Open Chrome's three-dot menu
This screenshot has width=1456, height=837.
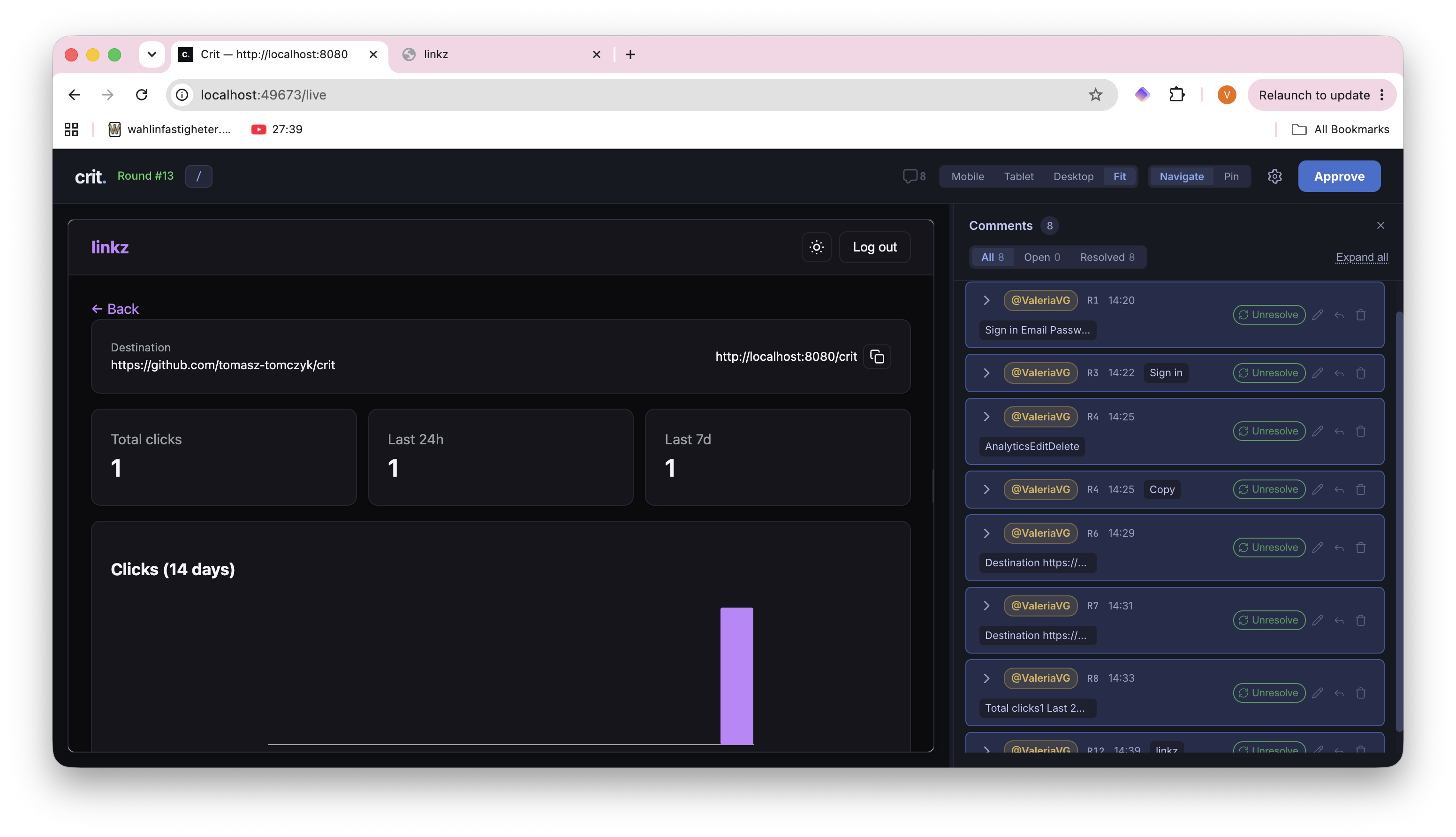pos(1382,95)
